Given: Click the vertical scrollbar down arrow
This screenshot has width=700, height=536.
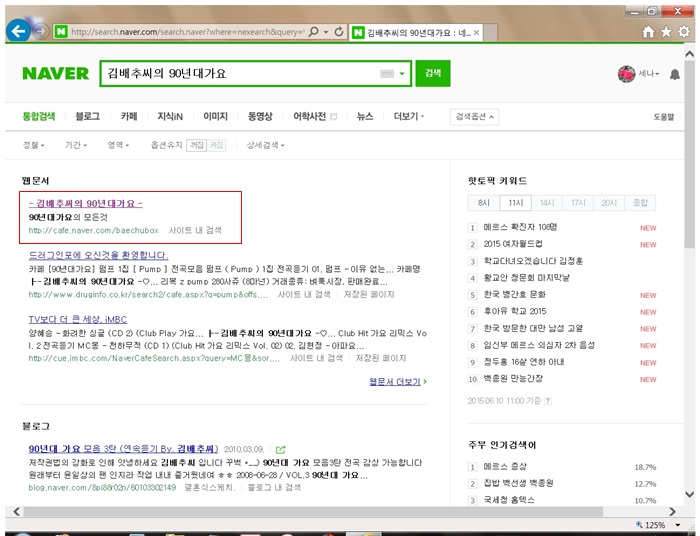Looking at the screenshot, I should pos(690,494).
